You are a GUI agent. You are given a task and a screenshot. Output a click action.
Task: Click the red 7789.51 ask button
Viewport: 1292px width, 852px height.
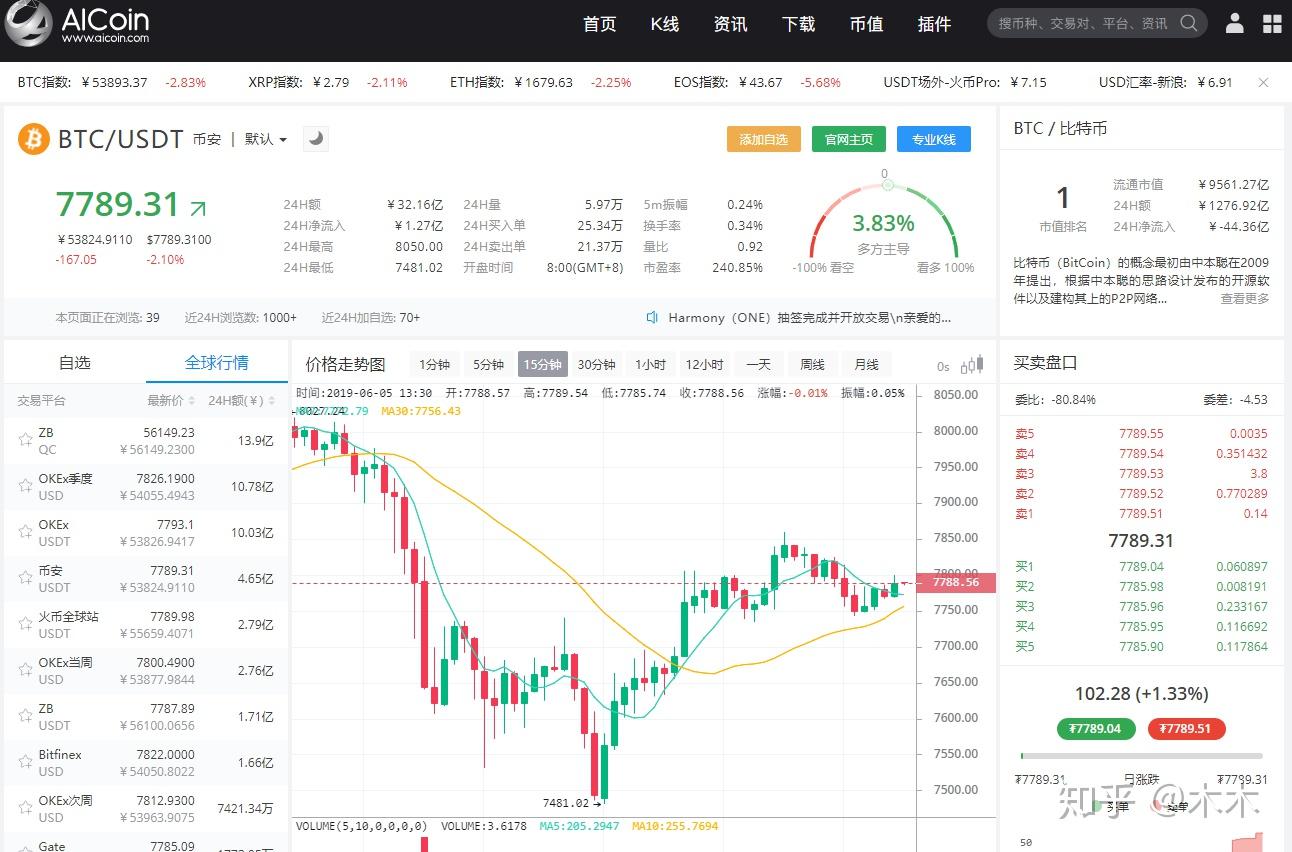(x=1186, y=728)
